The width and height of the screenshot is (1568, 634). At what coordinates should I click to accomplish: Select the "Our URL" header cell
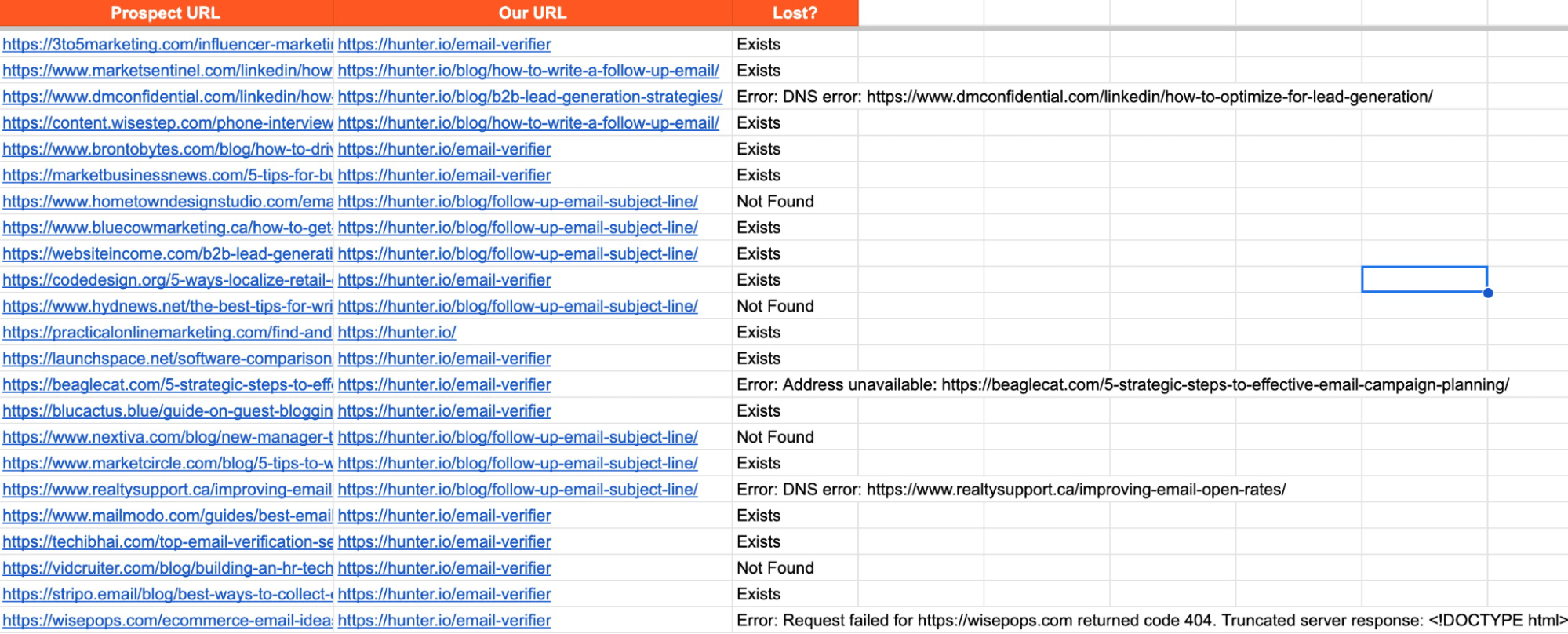(532, 13)
